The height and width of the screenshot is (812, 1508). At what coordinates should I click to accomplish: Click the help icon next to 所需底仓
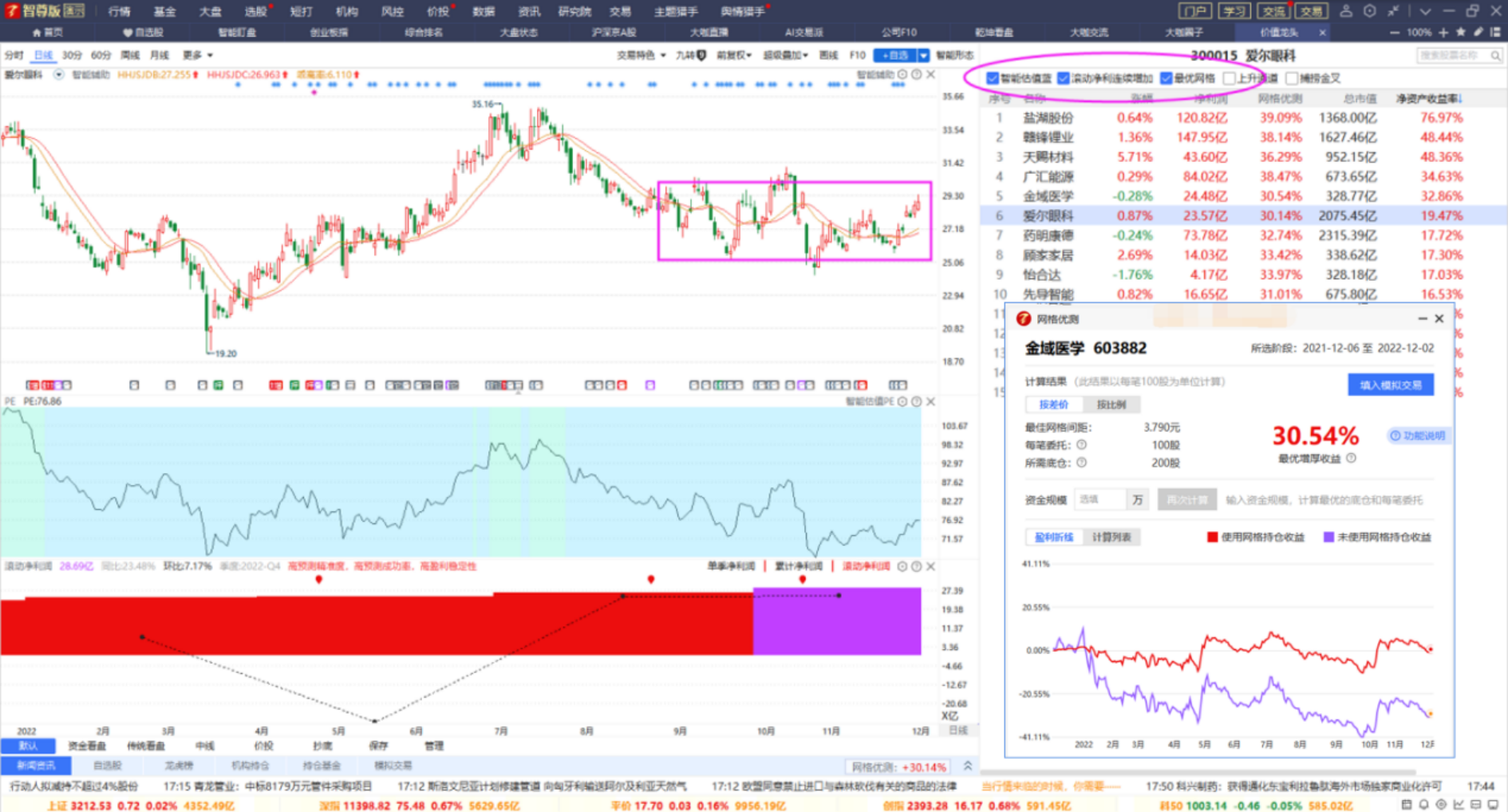tap(1082, 463)
